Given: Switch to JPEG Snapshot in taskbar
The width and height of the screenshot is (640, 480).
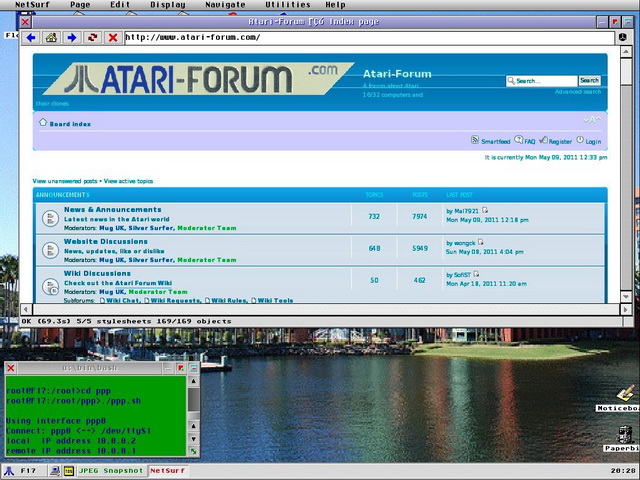Looking at the screenshot, I should [111, 471].
